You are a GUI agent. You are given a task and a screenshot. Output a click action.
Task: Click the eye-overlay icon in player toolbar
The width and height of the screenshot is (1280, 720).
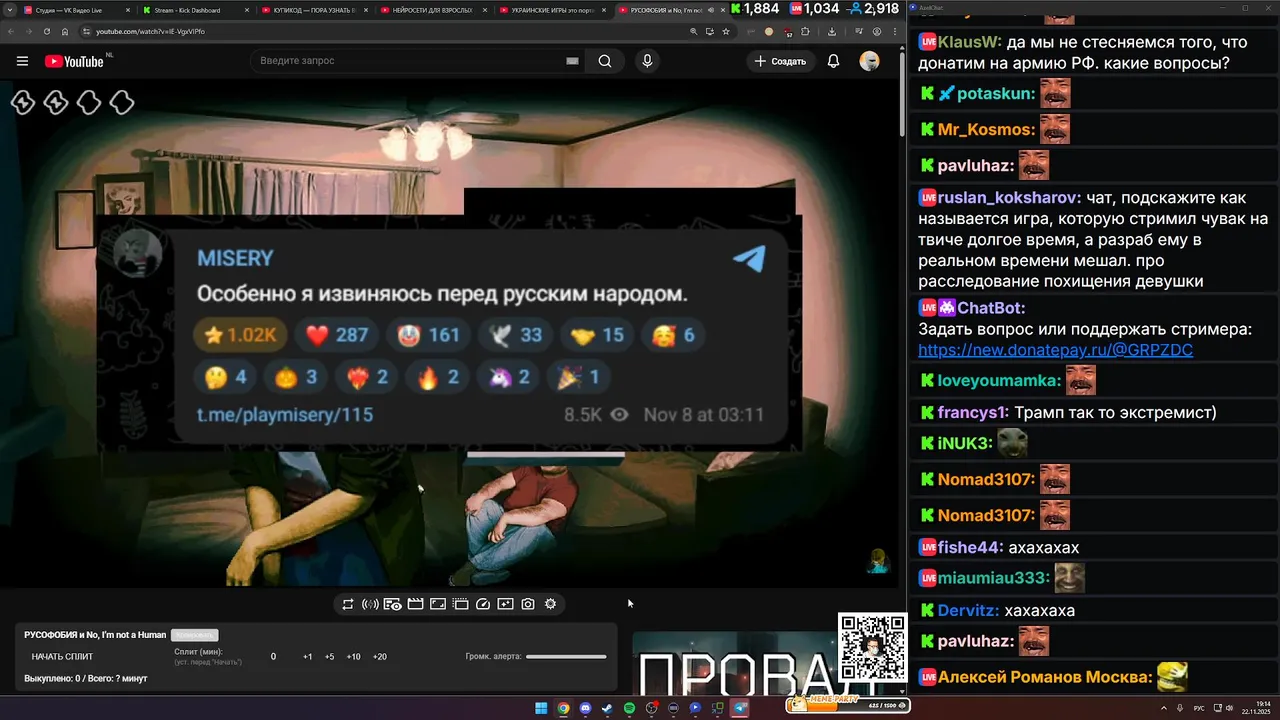(393, 604)
